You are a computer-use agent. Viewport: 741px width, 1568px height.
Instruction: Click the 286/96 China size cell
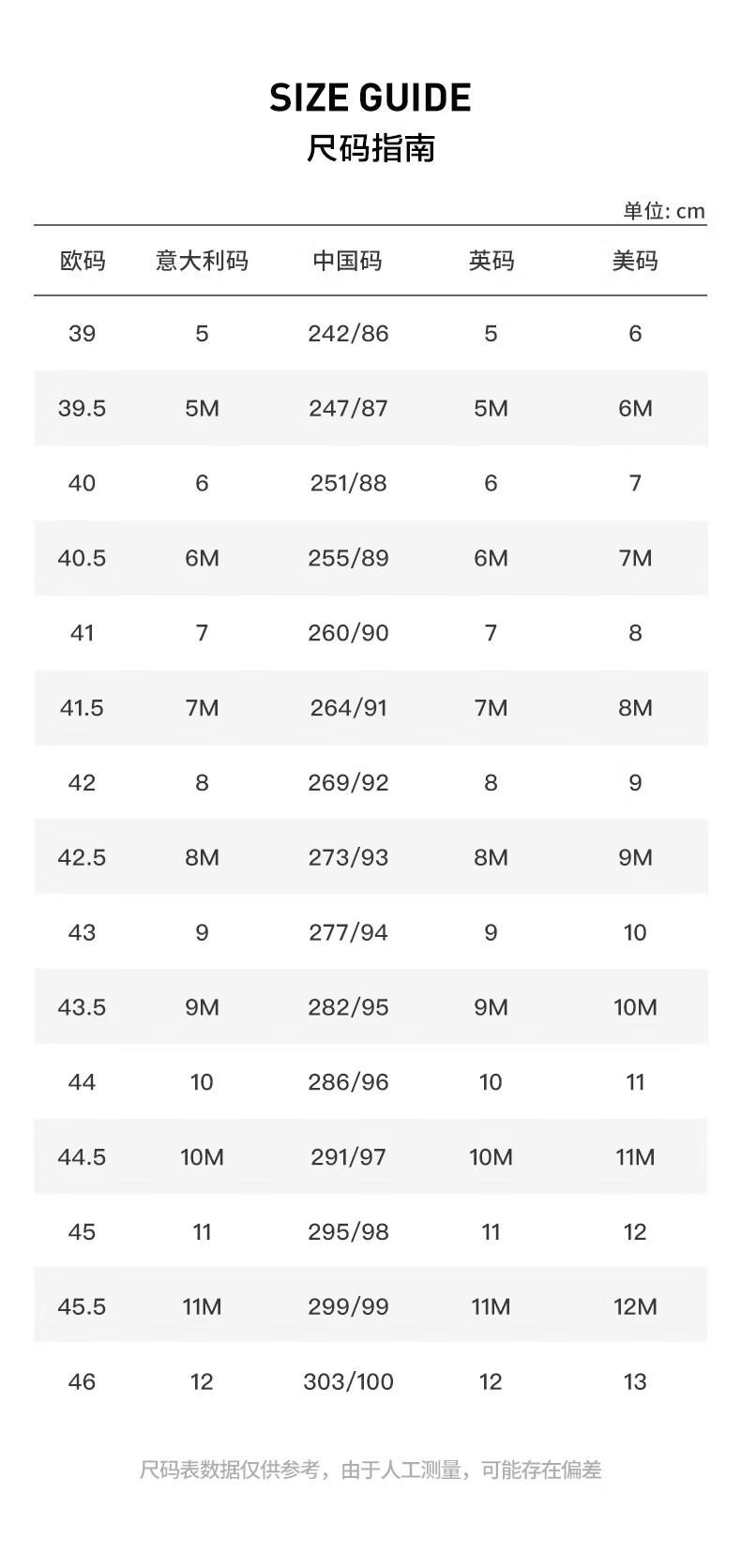point(348,1082)
